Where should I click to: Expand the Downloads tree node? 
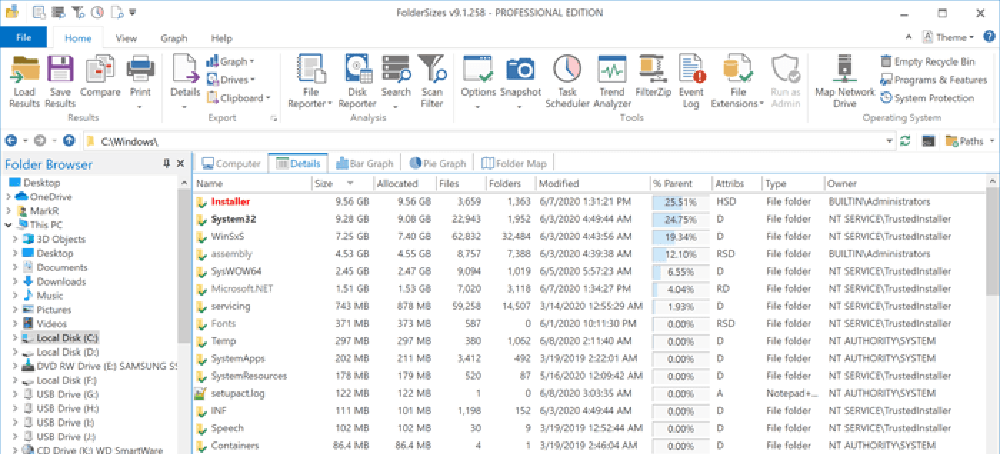point(15,281)
